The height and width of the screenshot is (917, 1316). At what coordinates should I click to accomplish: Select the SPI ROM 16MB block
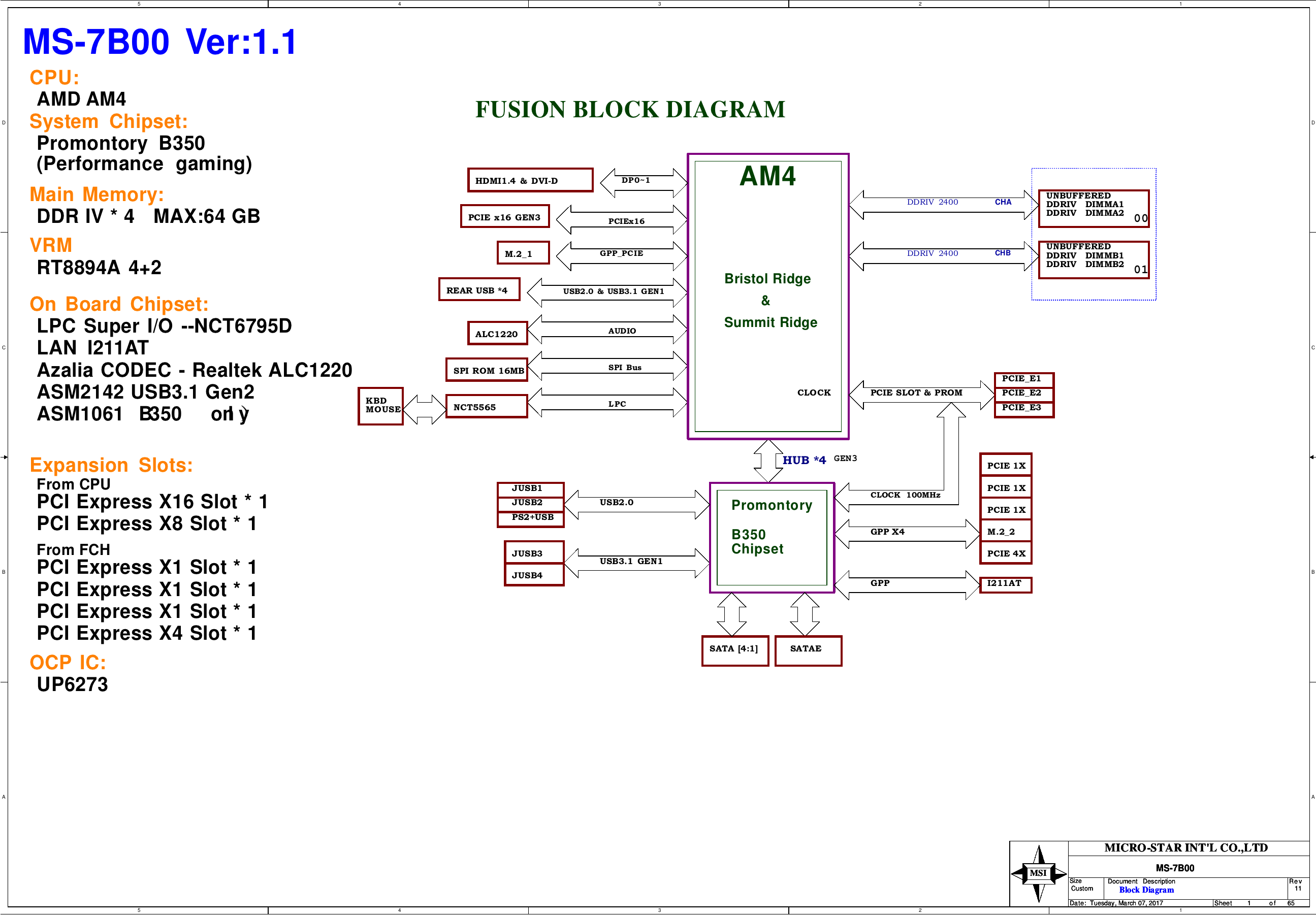(488, 370)
